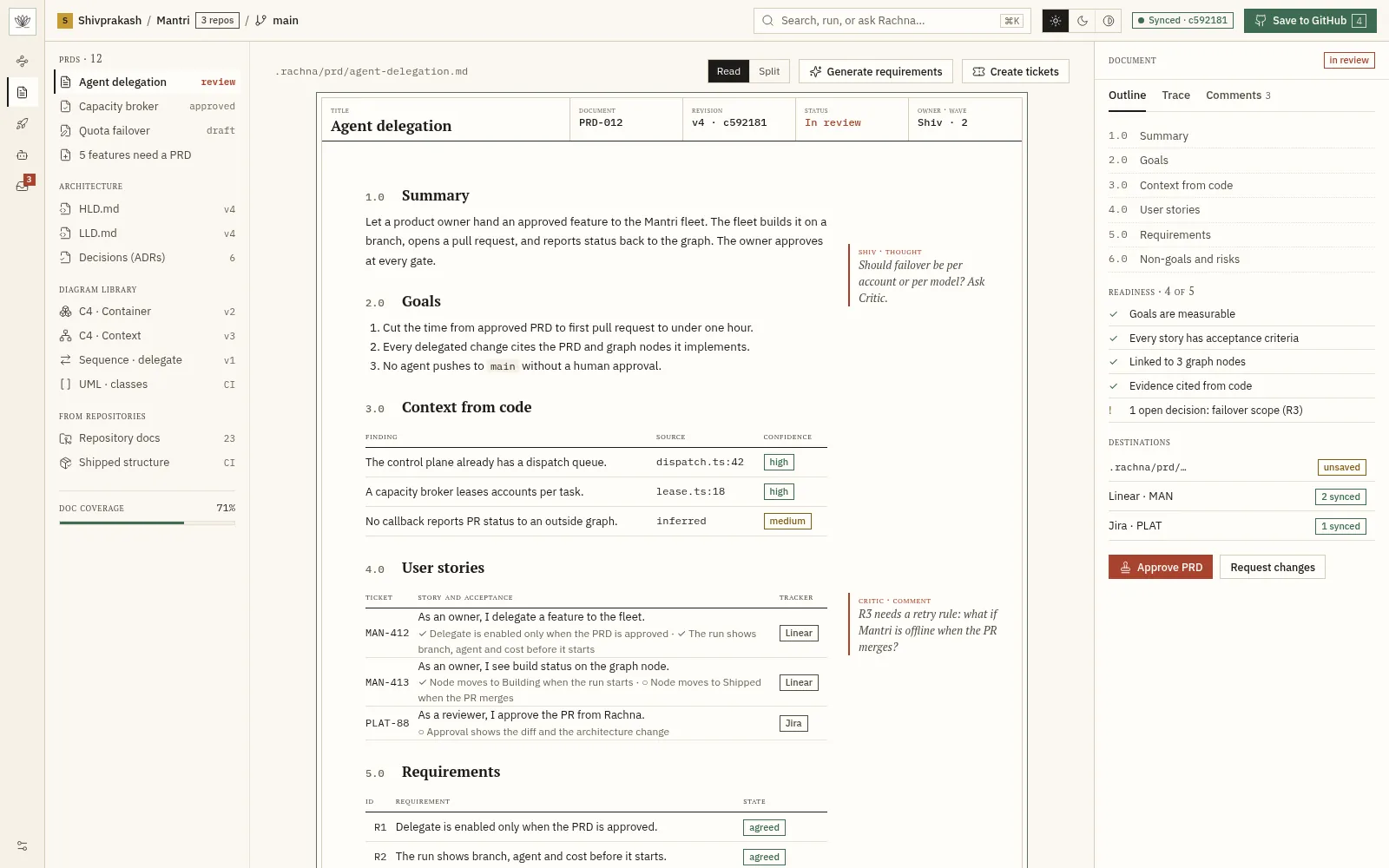Jump to Requirements in the outline
The width and height of the screenshot is (1389, 868).
coord(1241,234)
